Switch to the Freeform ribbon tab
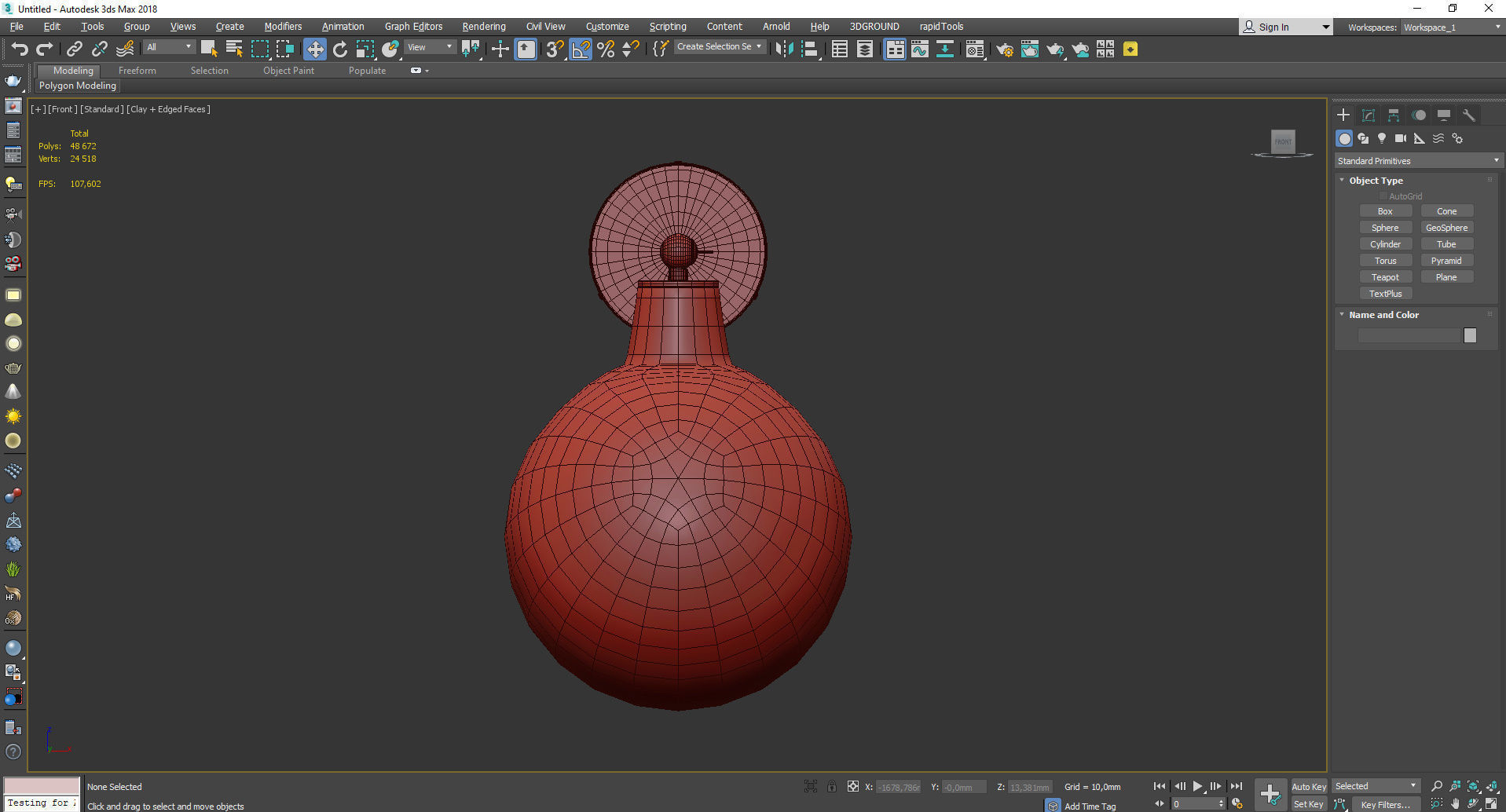The height and width of the screenshot is (812, 1506). (137, 71)
